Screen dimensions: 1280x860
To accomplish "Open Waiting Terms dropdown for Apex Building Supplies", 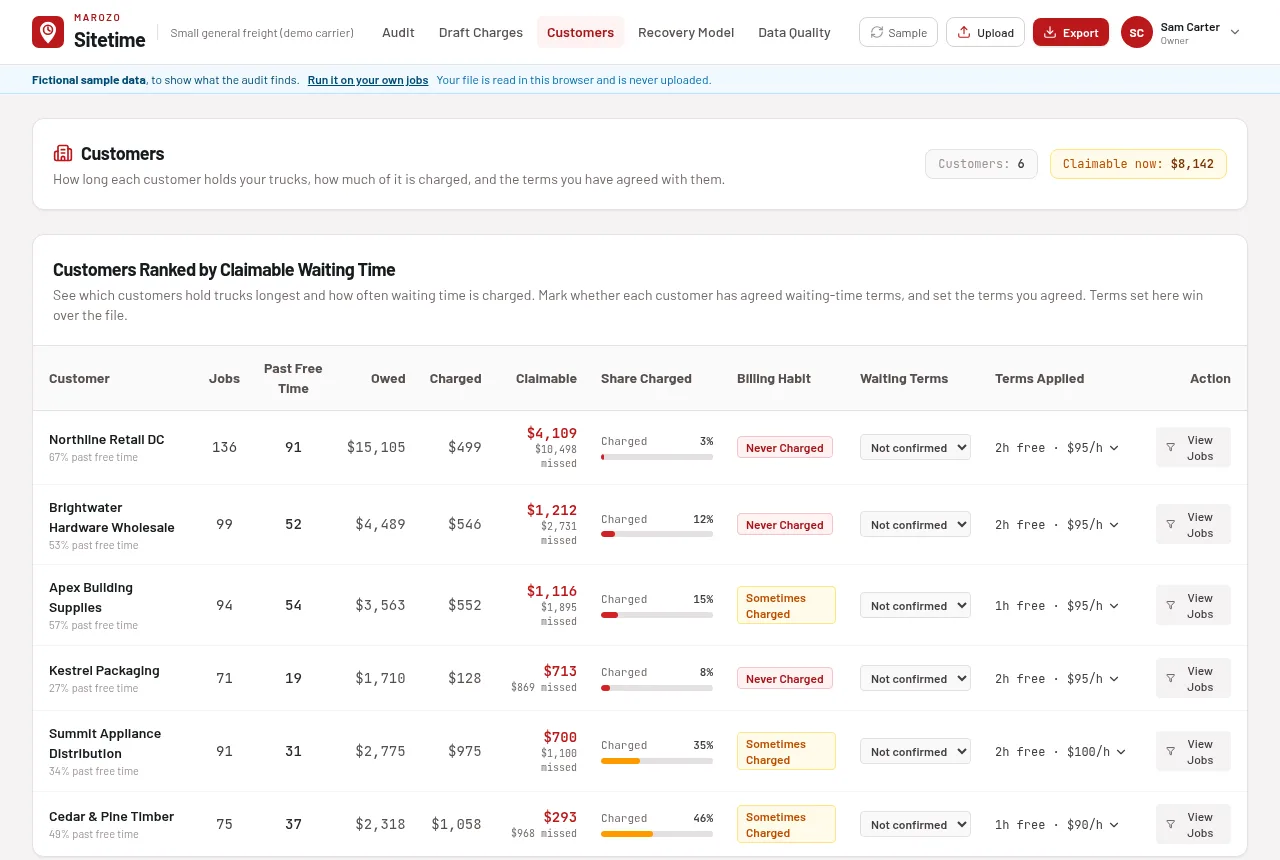I will click(915, 606).
